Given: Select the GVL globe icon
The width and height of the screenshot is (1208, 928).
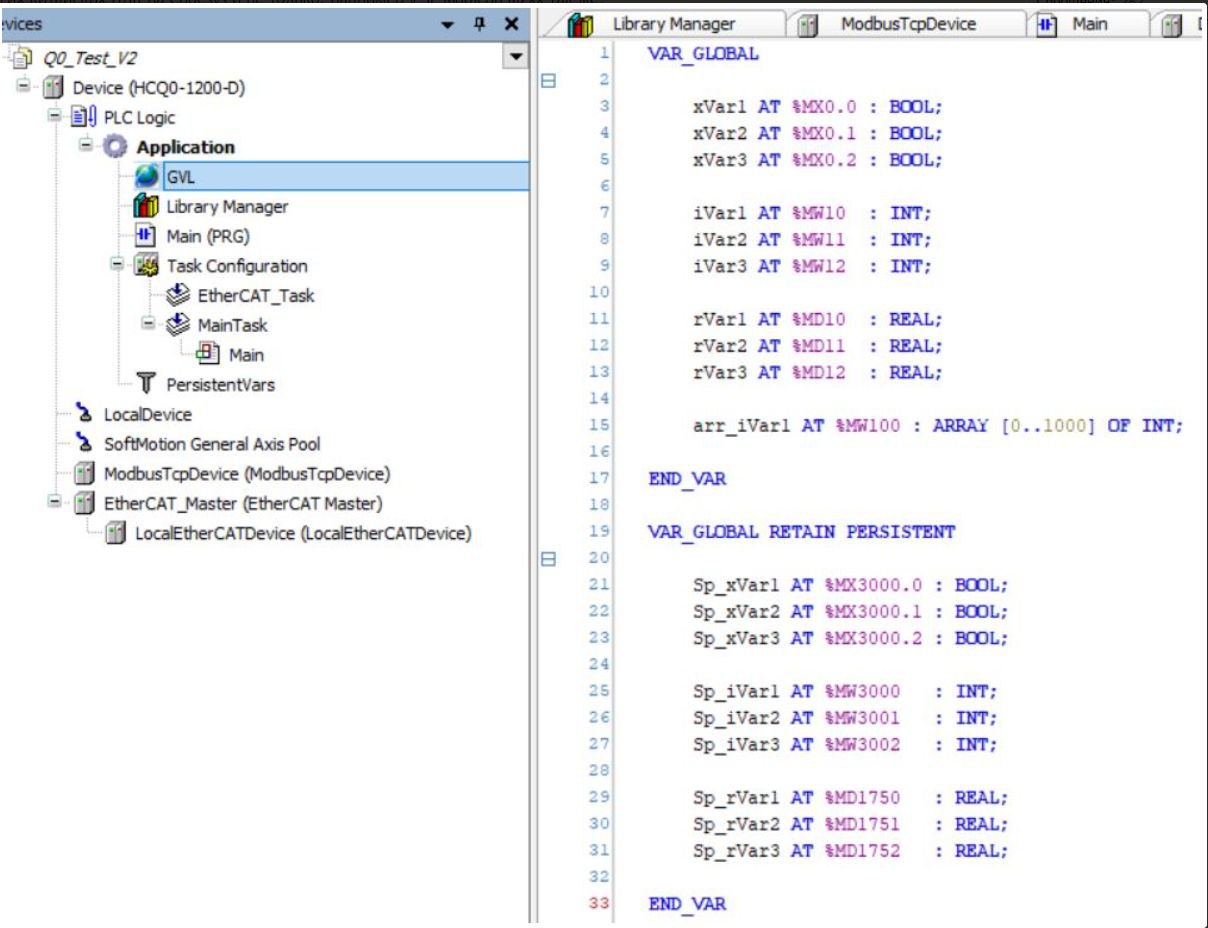Looking at the screenshot, I should pos(147,177).
